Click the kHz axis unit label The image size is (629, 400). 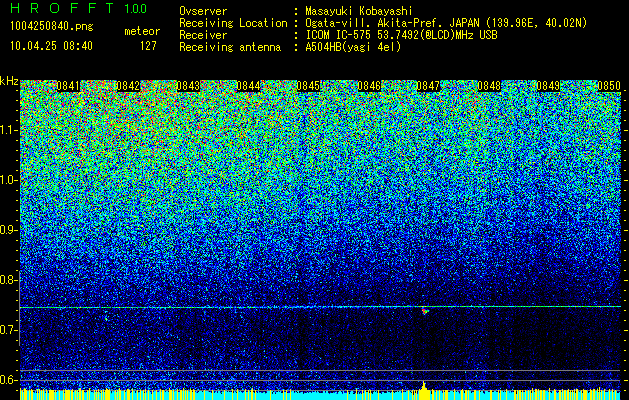9,81
